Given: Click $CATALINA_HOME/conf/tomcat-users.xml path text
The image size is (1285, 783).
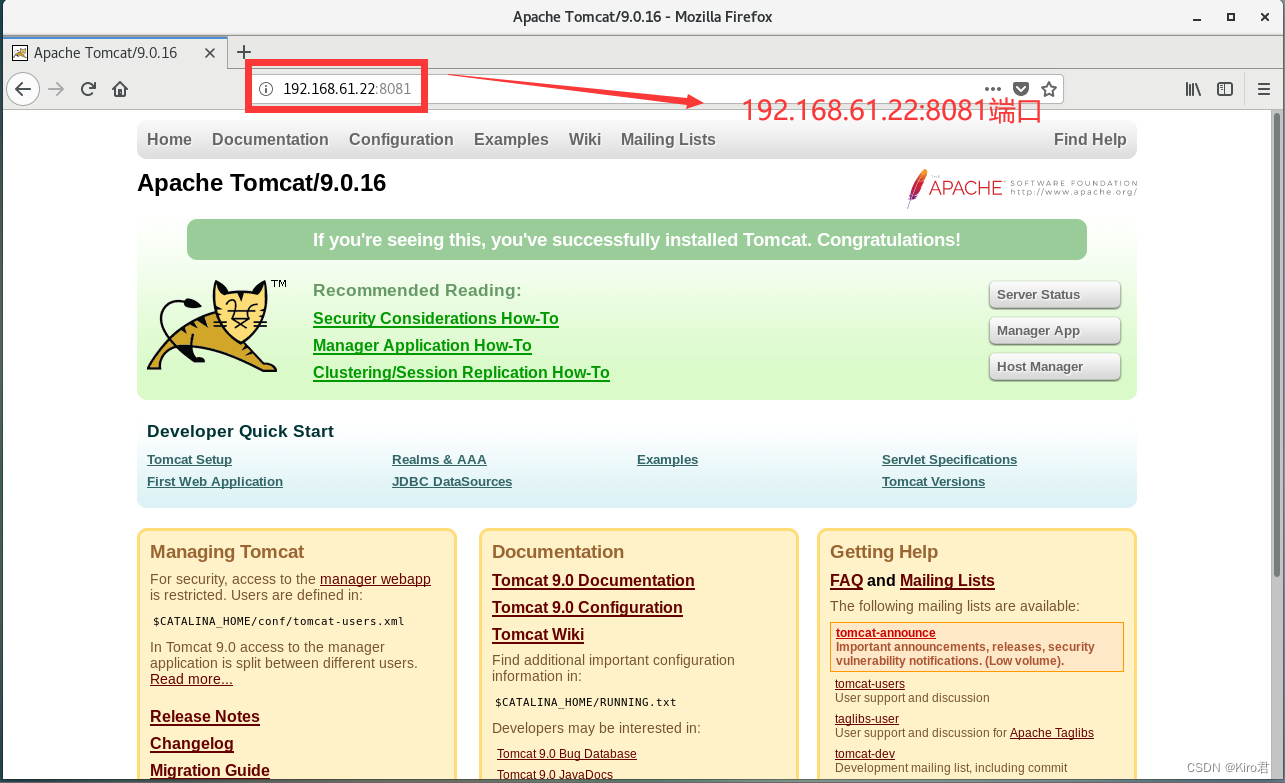Looking at the screenshot, I should [279, 621].
